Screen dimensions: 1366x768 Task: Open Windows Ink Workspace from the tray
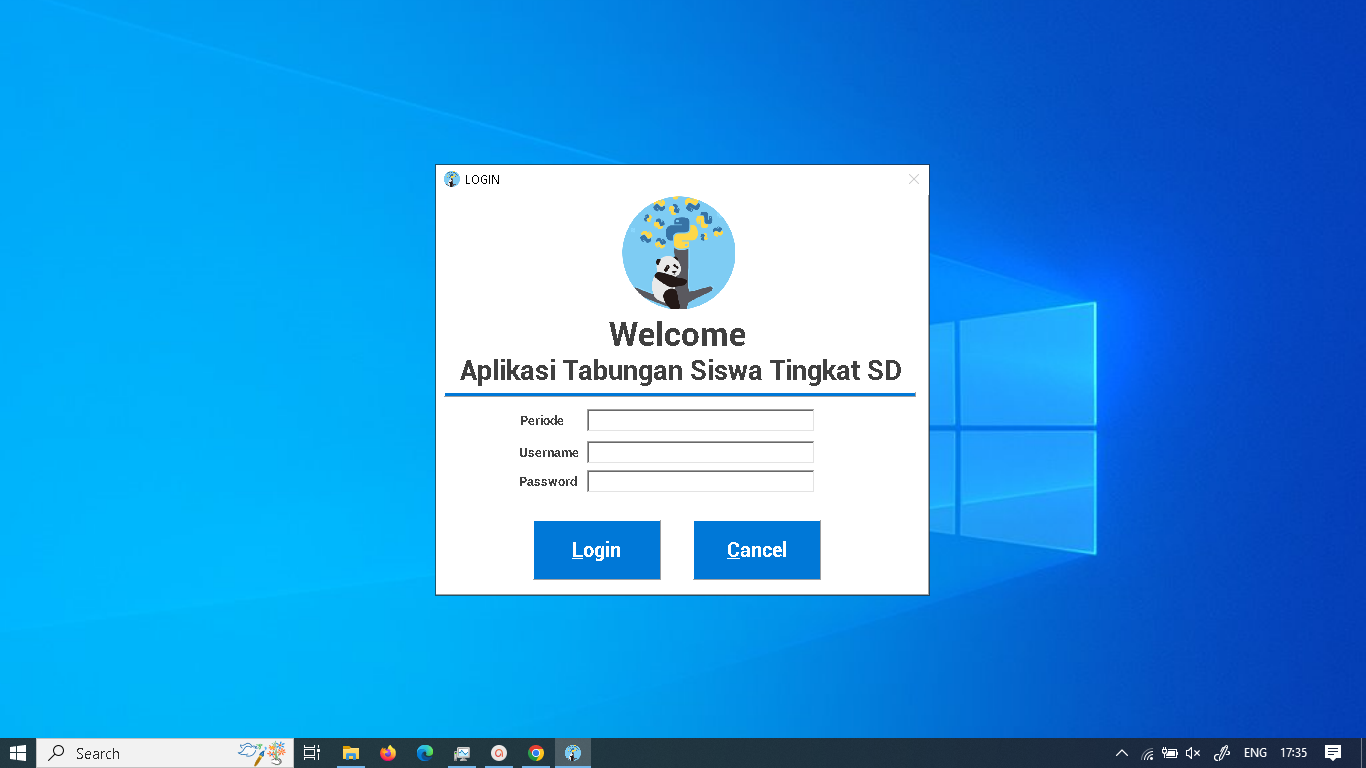tap(1221, 753)
